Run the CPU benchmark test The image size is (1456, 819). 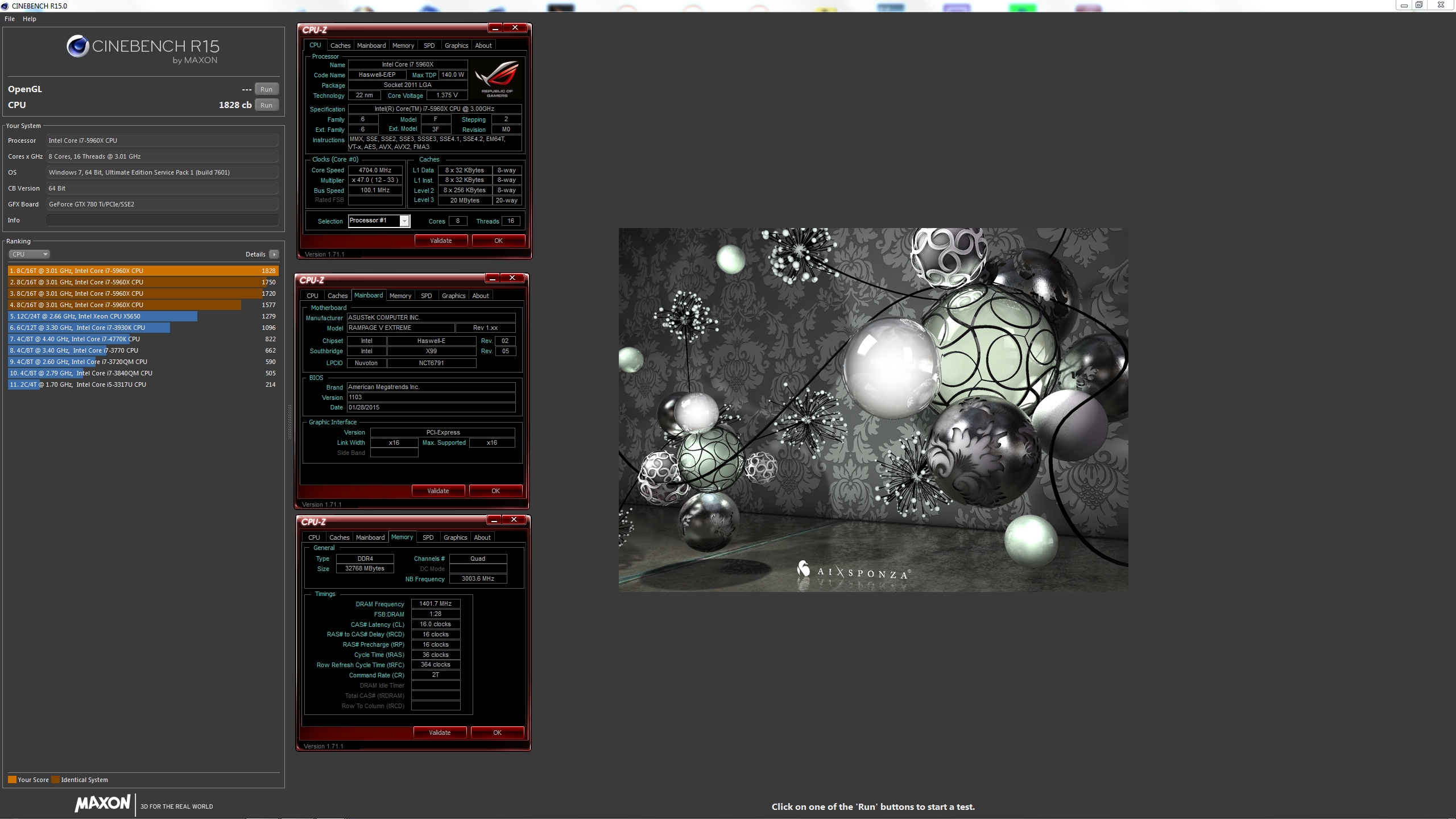click(266, 105)
